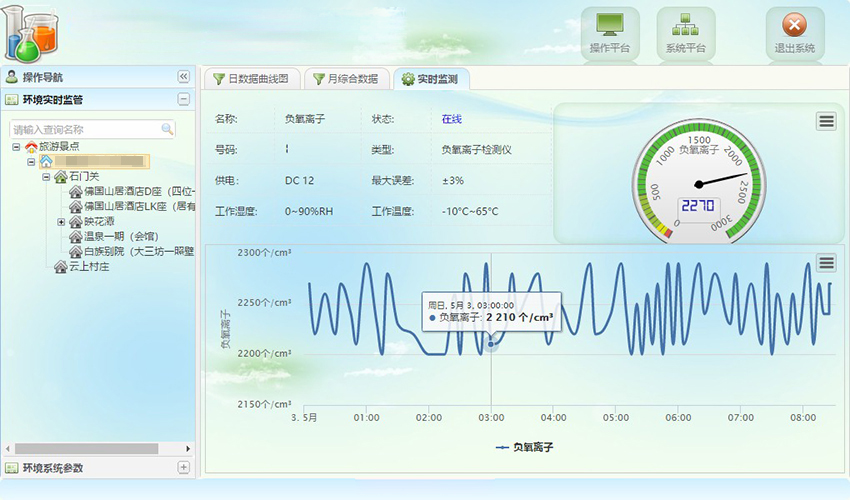Switch to the 日数据曲线图 tab
The image size is (850, 500).
point(250,79)
